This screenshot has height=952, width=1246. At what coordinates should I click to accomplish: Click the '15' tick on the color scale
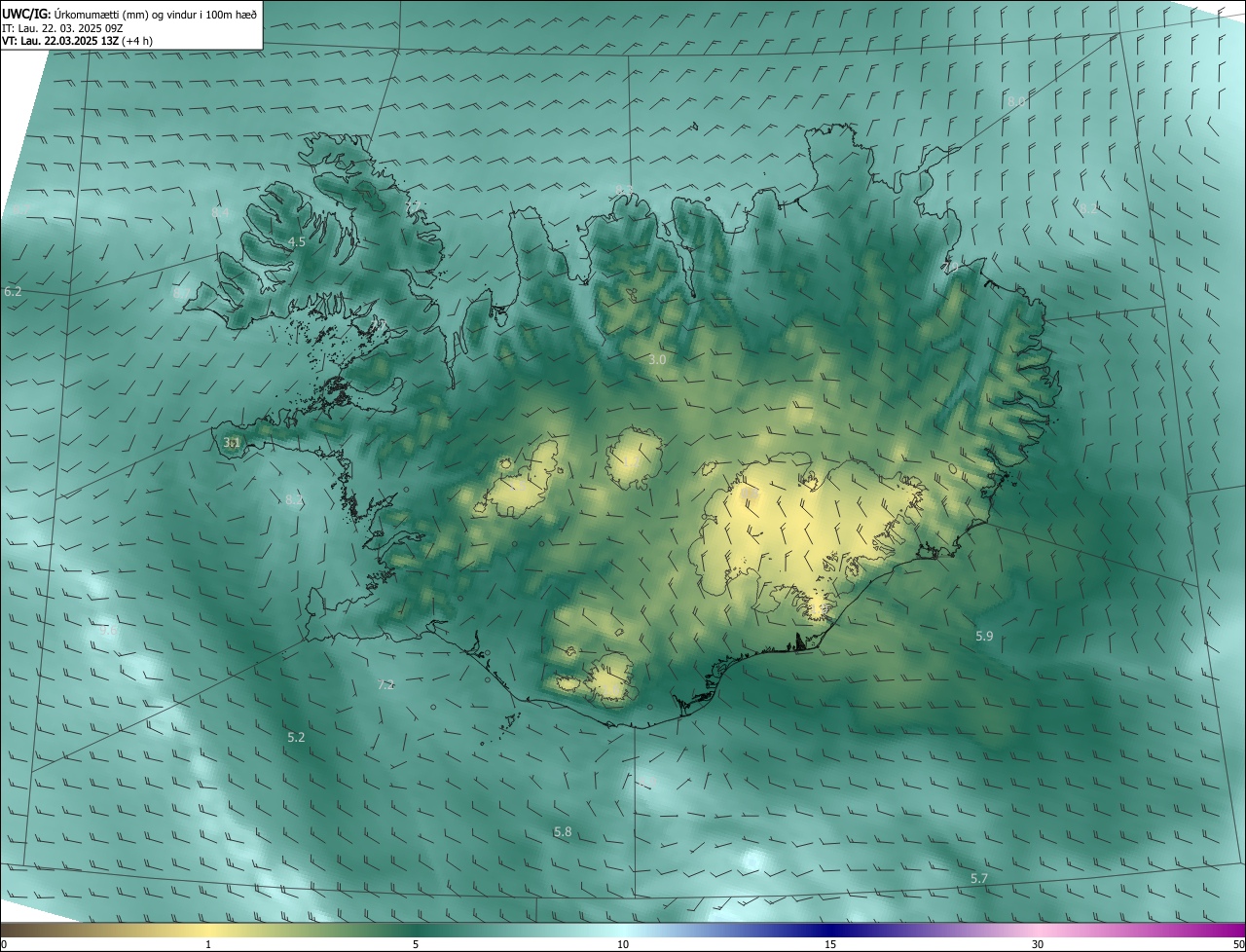pyautogui.click(x=830, y=944)
